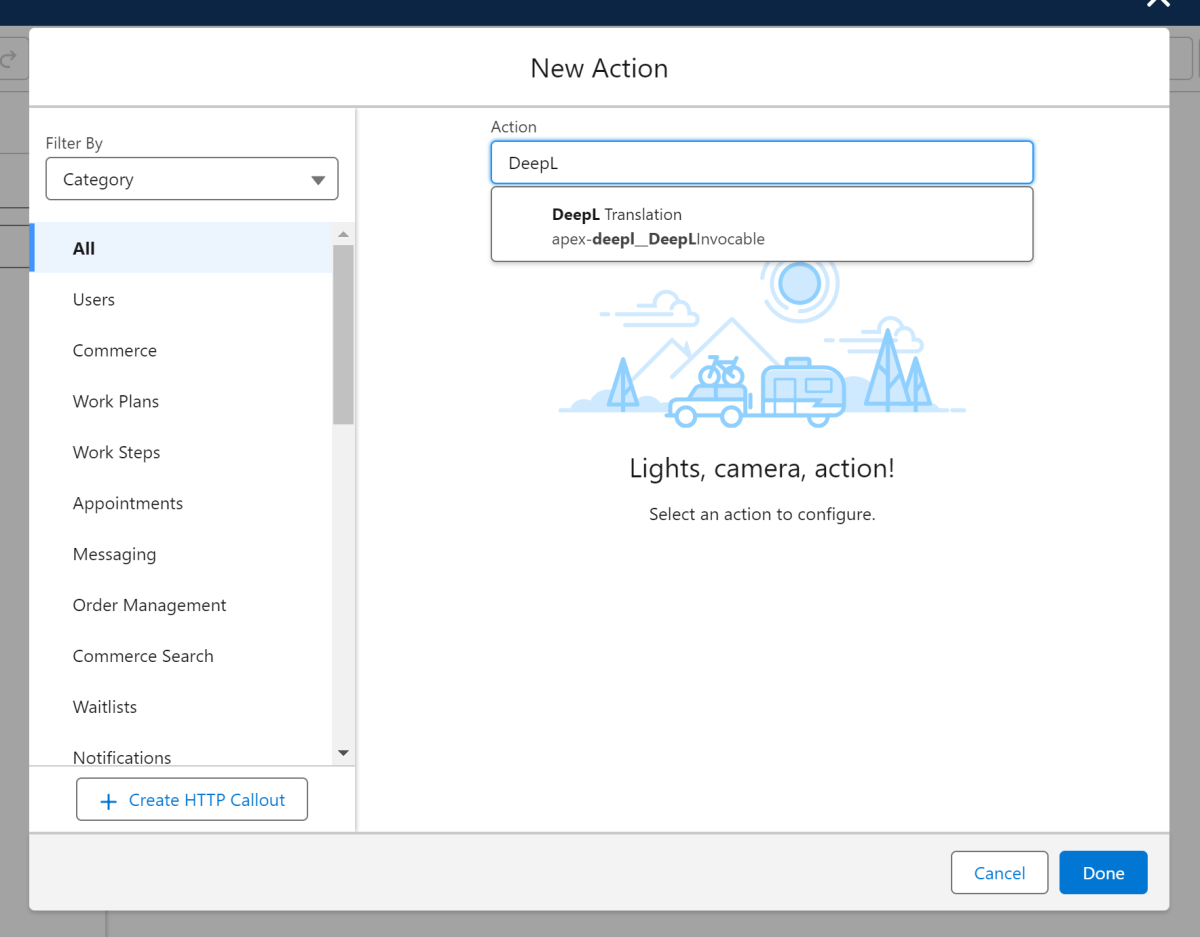Click the plus icon on Create HTTP Callout
This screenshot has width=1200, height=937.
[x=109, y=801]
